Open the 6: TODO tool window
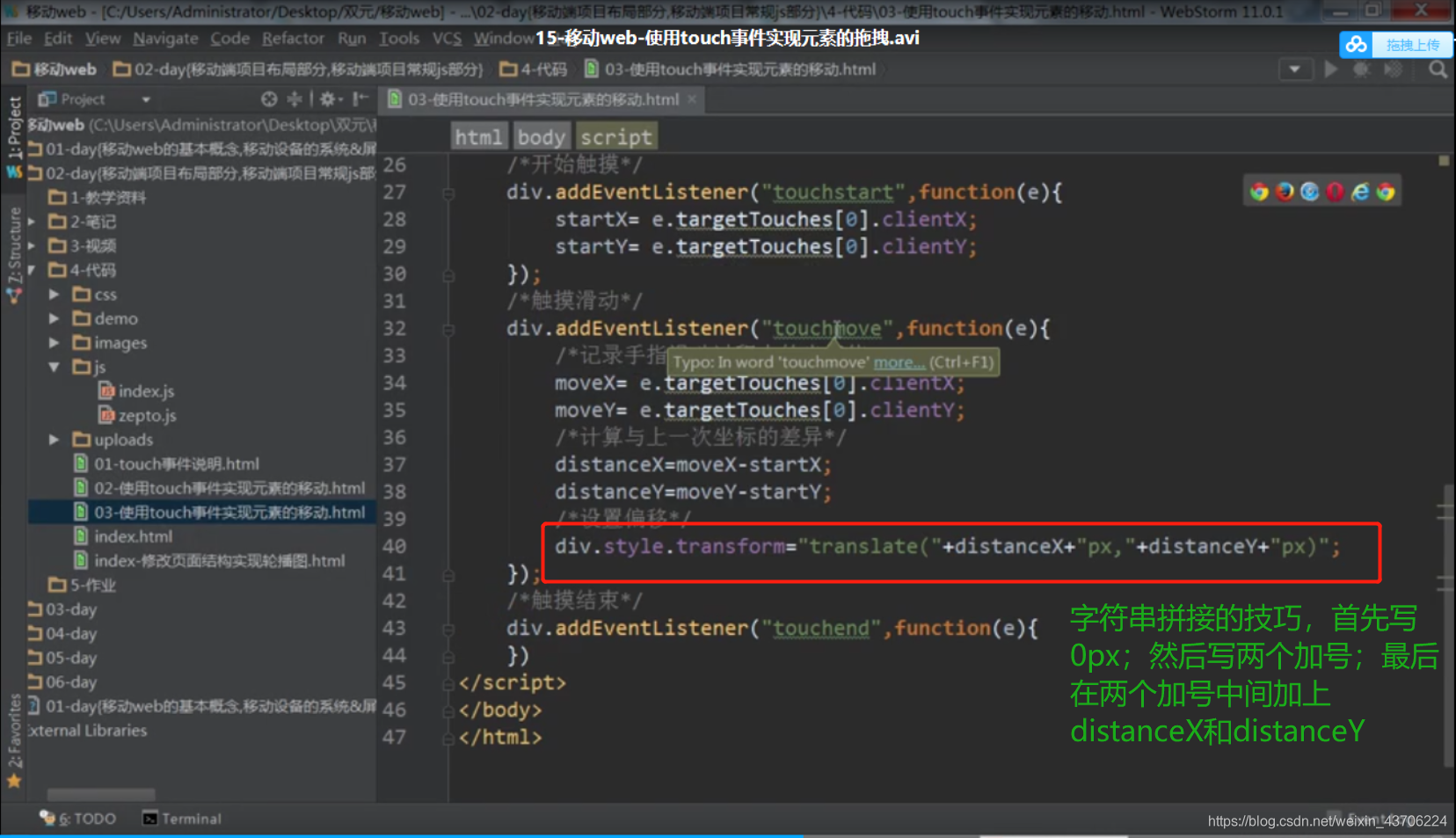 point(77,819)
